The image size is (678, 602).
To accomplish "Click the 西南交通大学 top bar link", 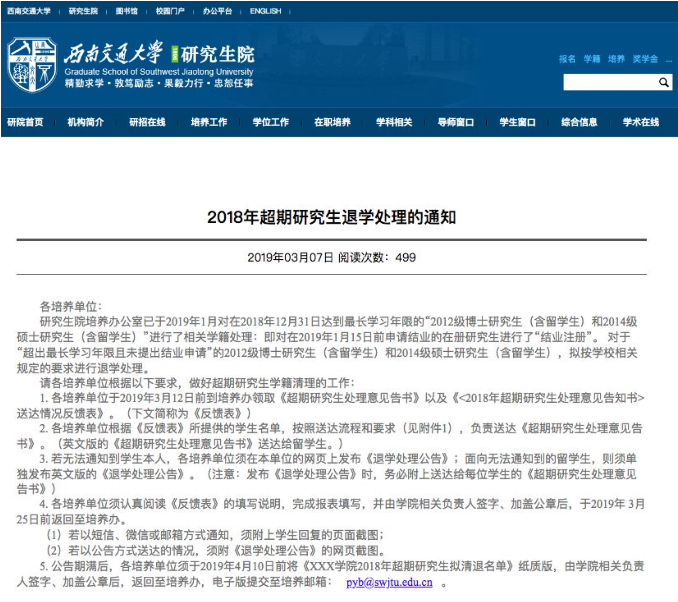I will (x=29, y=11).
